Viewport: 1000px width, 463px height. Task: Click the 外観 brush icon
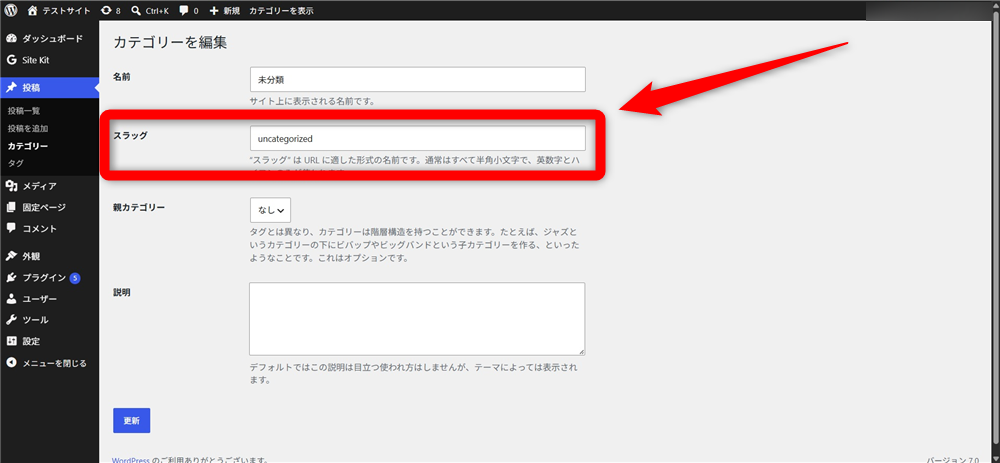point(11,256)
